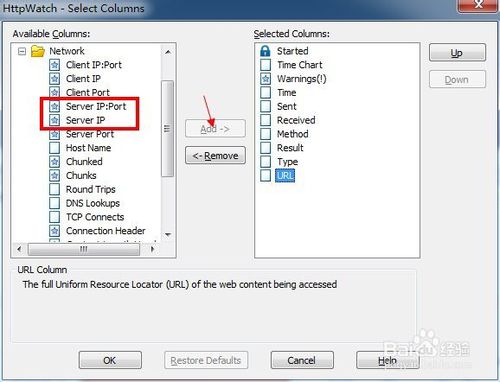The width and height of the screenshot is (500, 382).
Task: Select highlighted URL in selected columns
Action: (x=285, y=175)
